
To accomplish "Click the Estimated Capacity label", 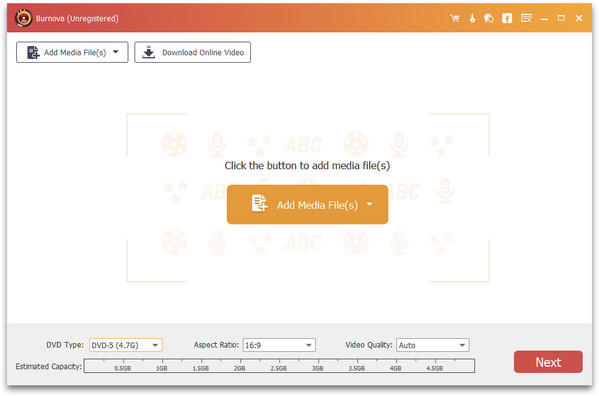I will coord(49,366).
